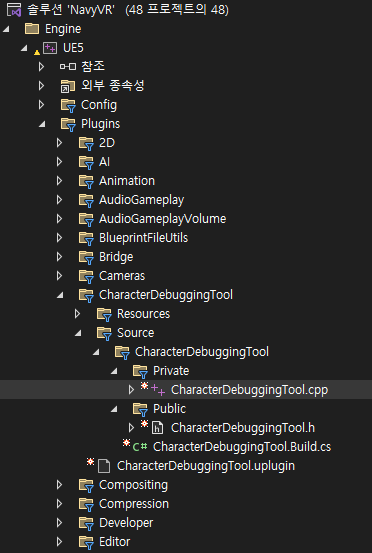This screenshot has width=372, height=553.
Task: Select the CharacterDebuggingTool.uplugin file name
Action: pyautogui.click(x=206, y=466)
